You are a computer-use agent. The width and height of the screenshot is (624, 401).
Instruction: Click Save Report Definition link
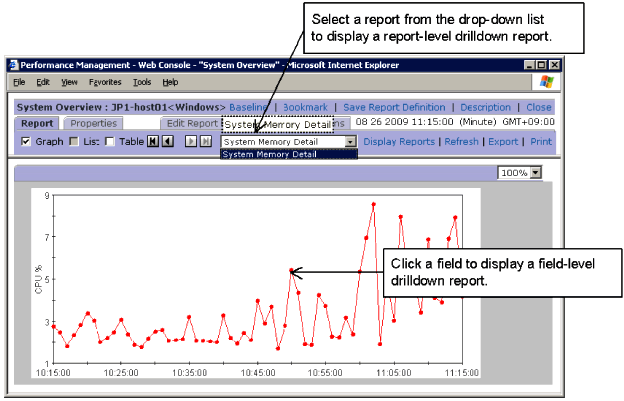(x=394, y=107)
